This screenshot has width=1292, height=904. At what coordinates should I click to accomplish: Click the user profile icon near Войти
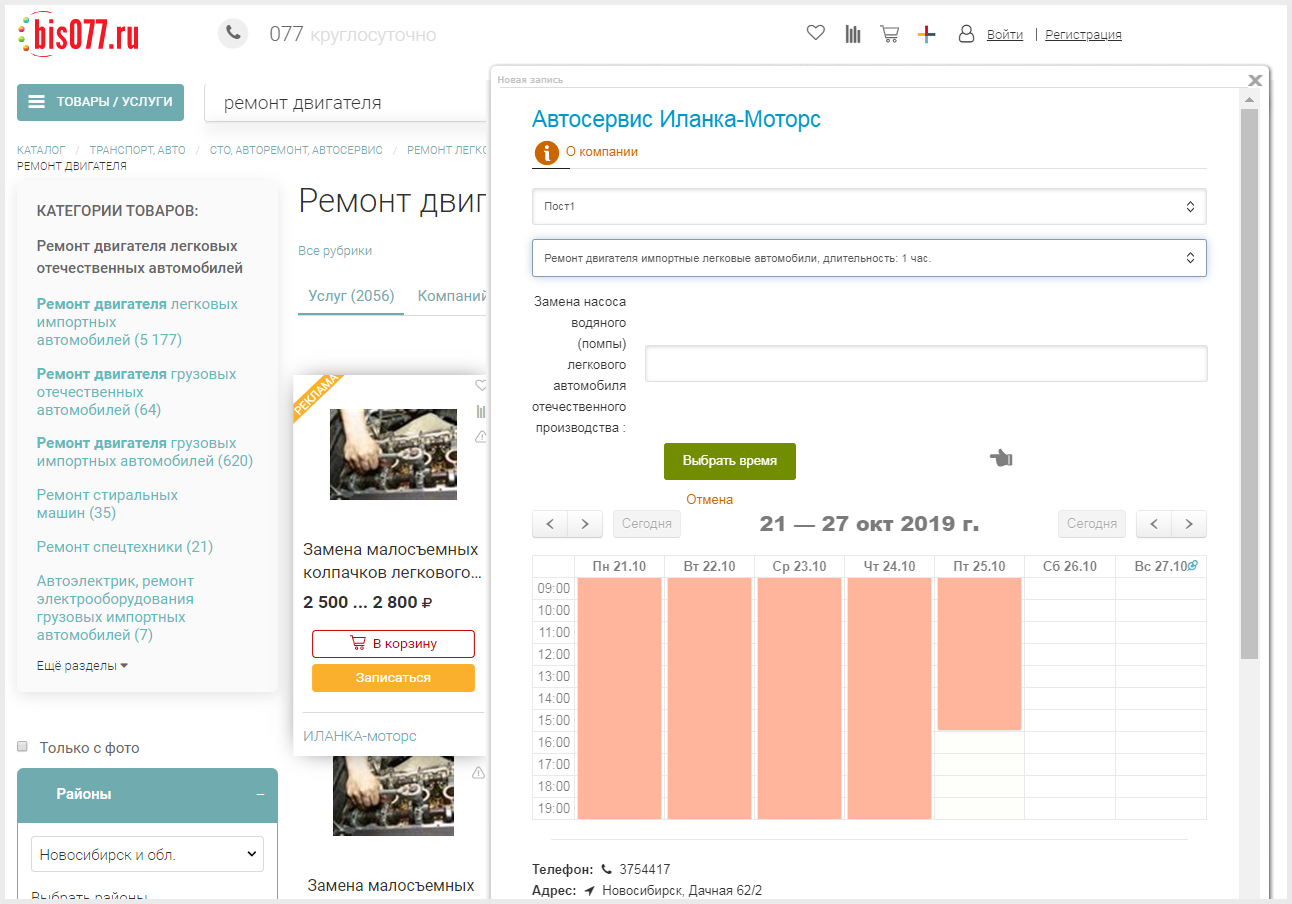click(966, 34)
